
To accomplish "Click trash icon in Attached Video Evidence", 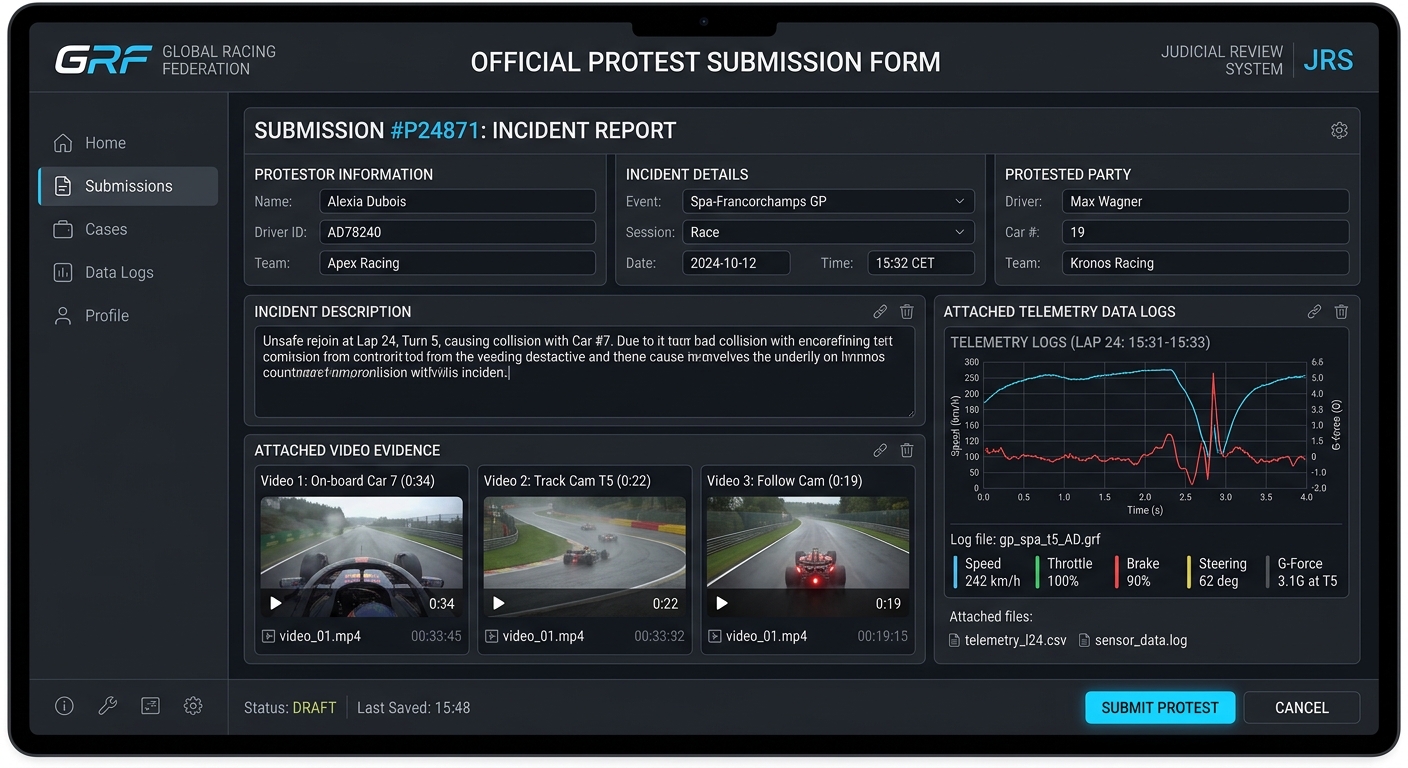I will coord(906,450).
